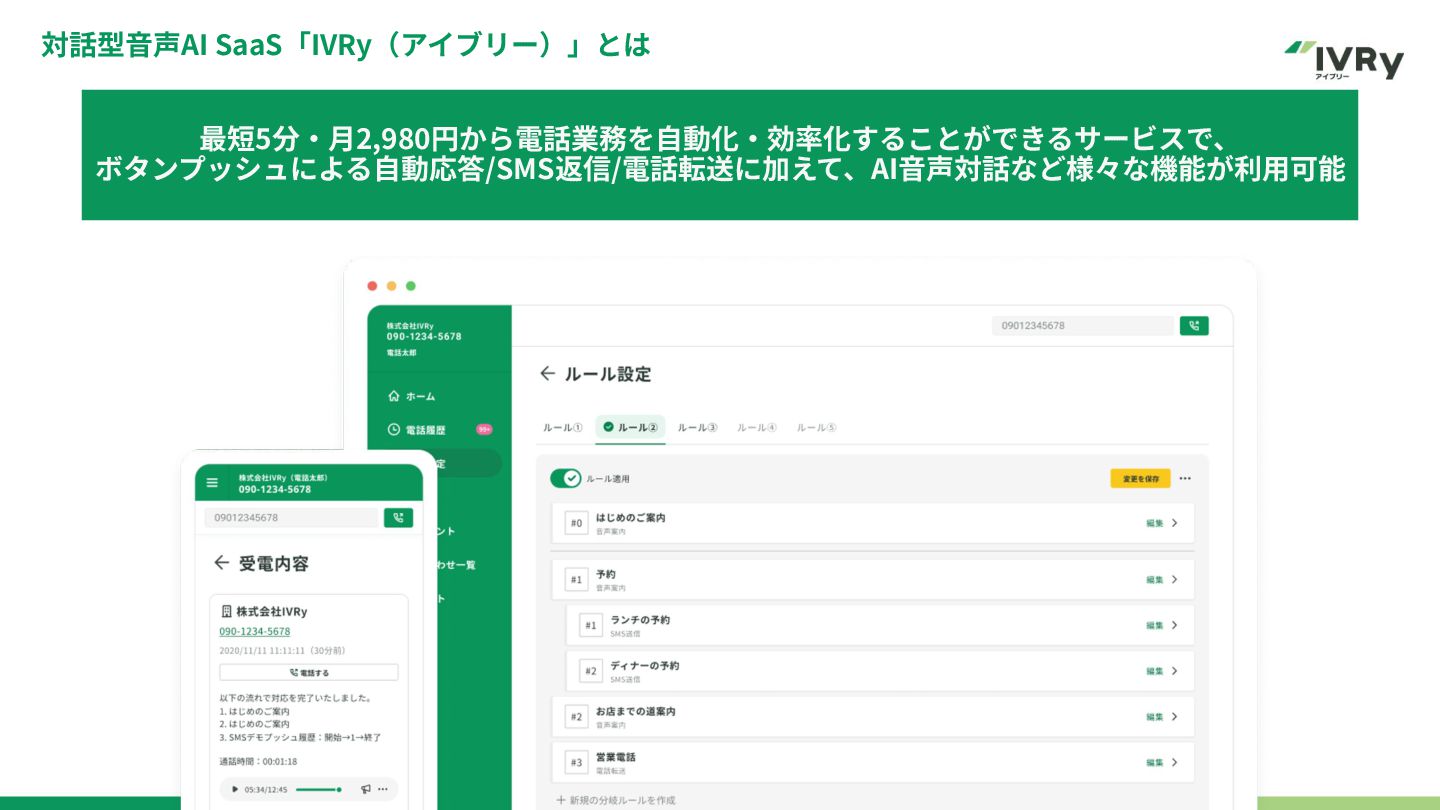Viewport: 1440px width, 810px height.
Task: Click the #1 badge of 予約 rule
Action: click(576, 580)
